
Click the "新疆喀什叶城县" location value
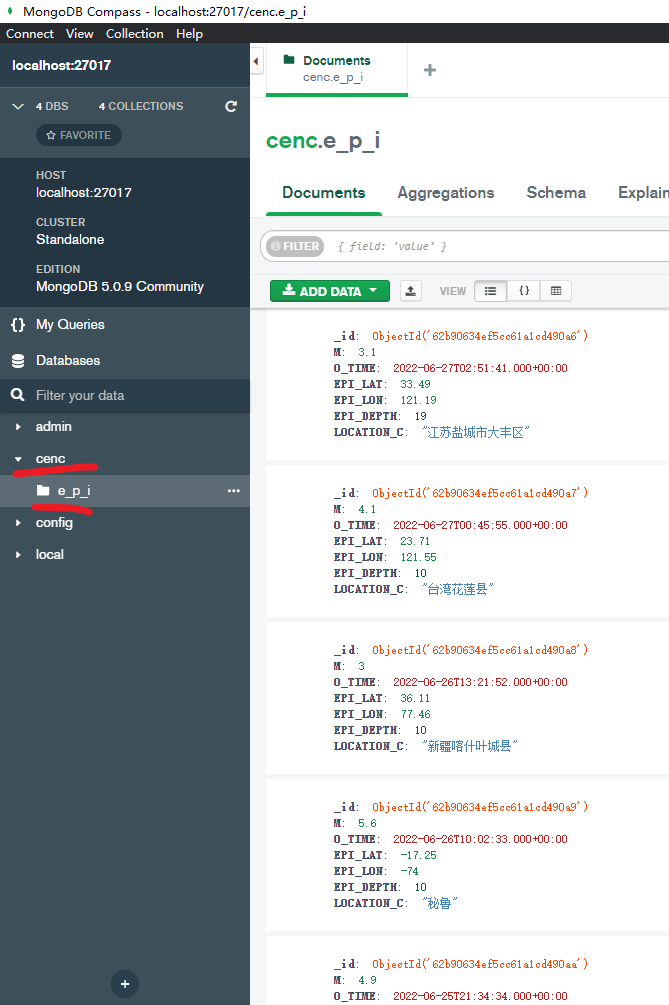[470, 747]
